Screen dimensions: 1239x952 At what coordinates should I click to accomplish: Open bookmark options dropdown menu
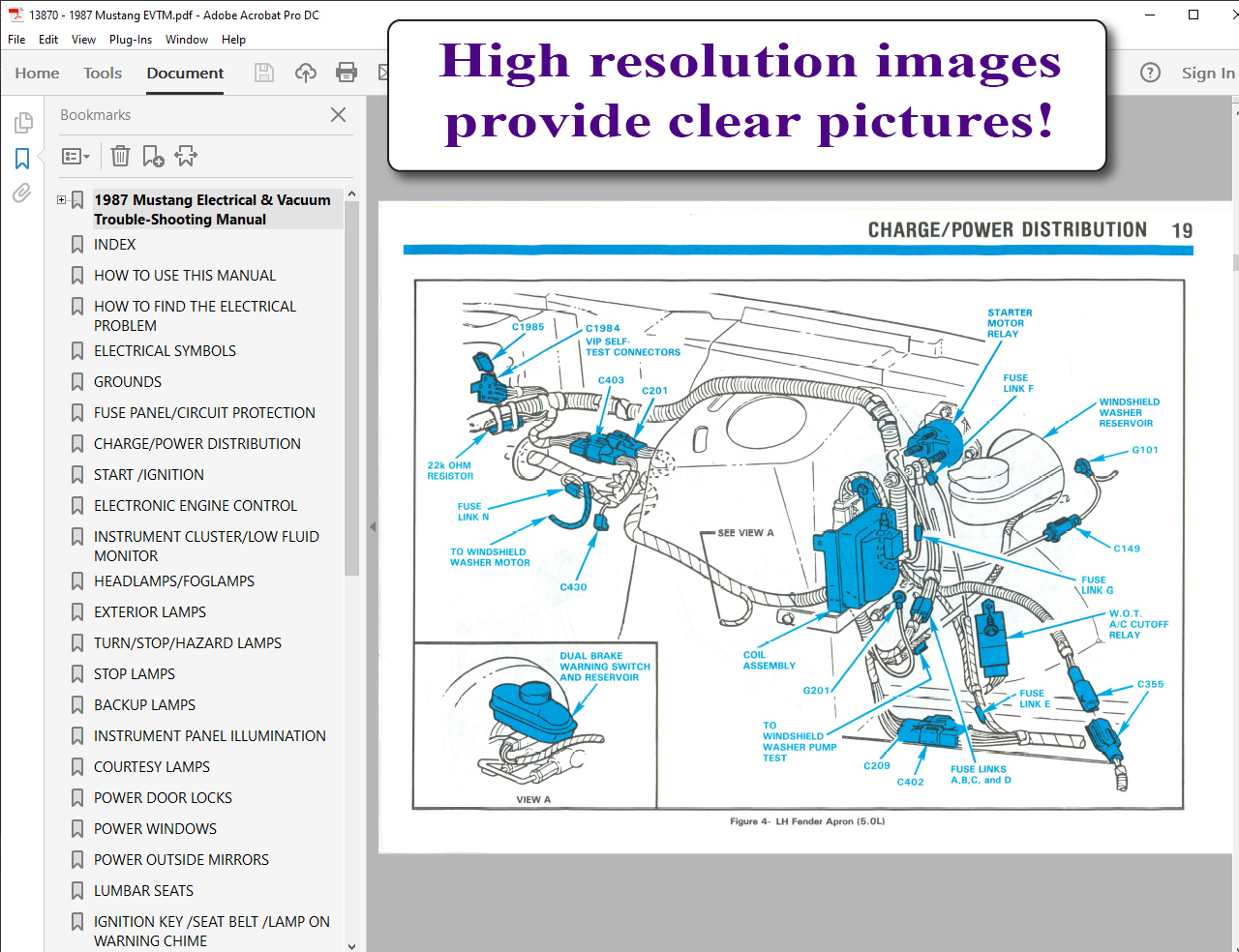(x=76, y=156)
